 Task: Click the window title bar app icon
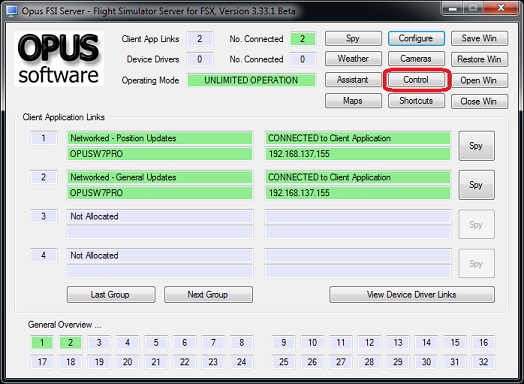tap(12, 11)
